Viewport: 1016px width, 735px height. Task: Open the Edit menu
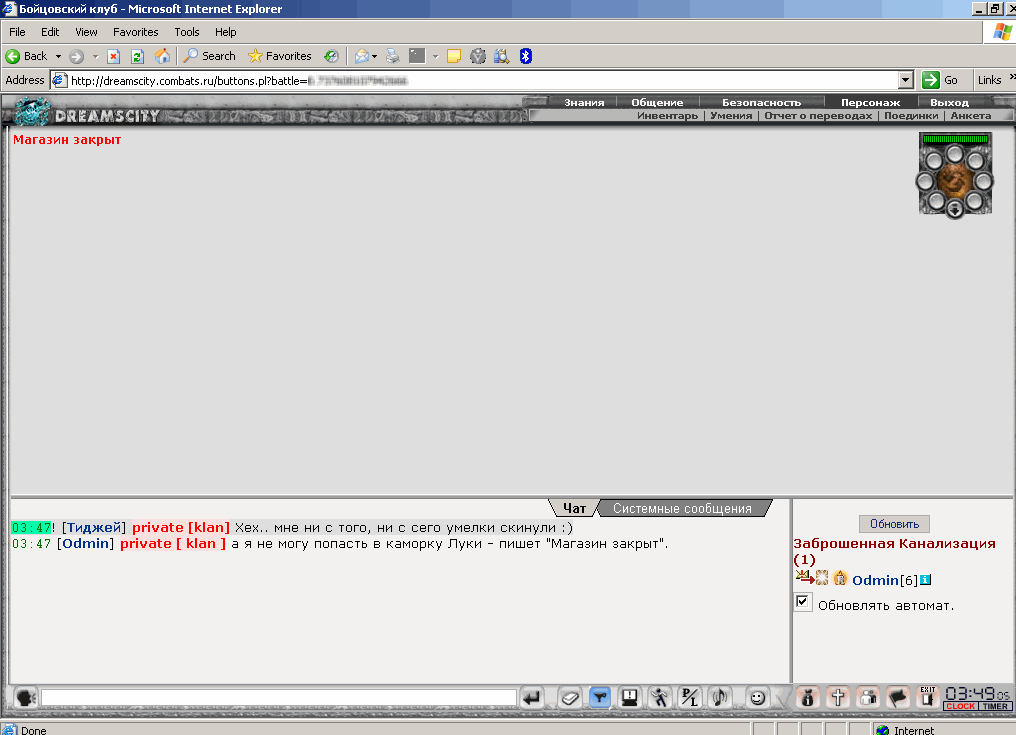pyautogui.click(x=50, y=32)
